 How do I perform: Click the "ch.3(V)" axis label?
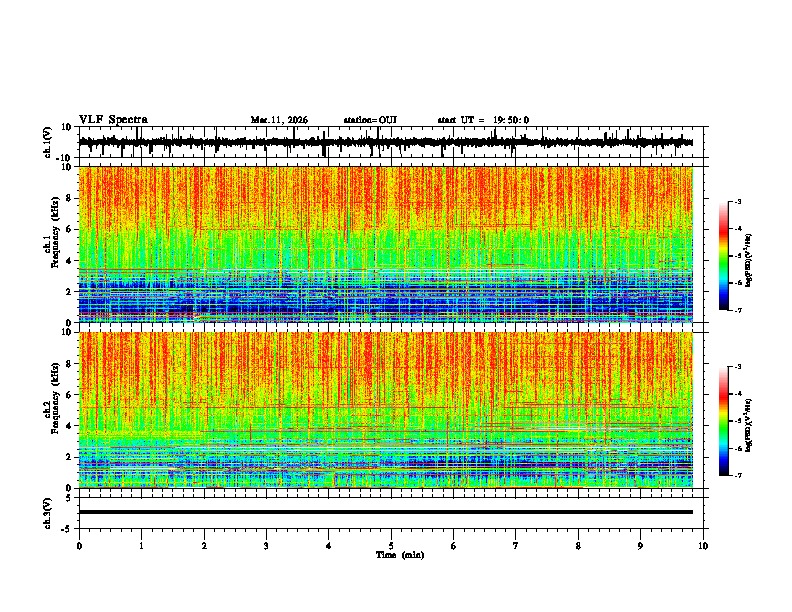pos(48,513)
